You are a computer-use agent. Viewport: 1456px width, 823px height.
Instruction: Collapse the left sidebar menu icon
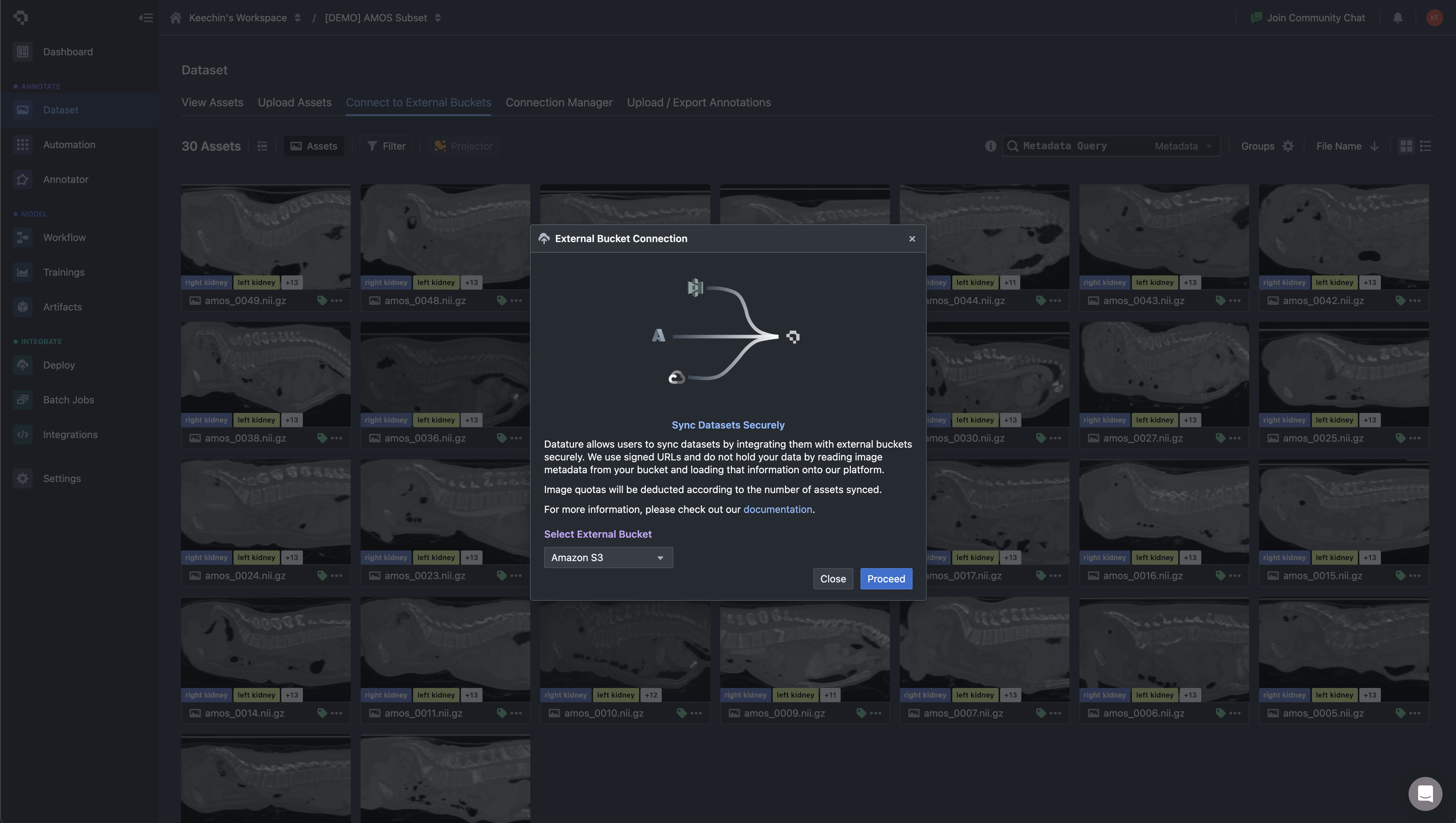[146, 17]
